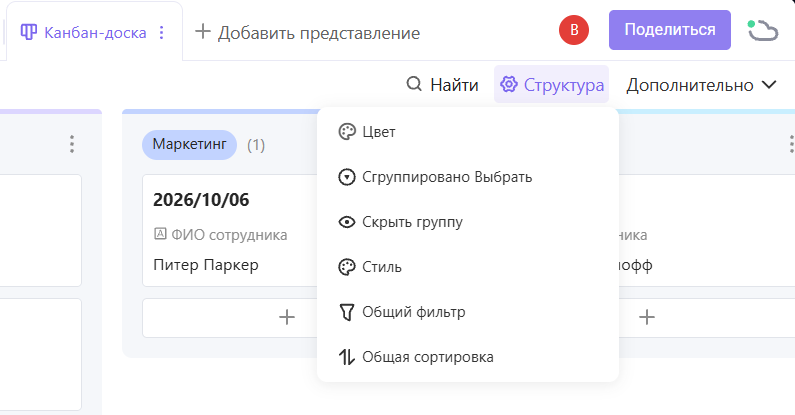The height and width of the screenshot is (415, 795).
Task: Expand the Дополнительно dropdown
Action: [x=701, y=85]
